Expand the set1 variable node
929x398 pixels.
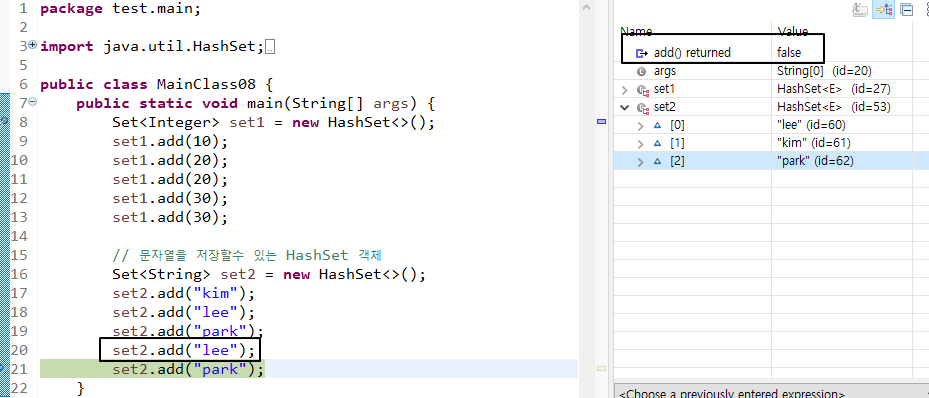point(624,90)
